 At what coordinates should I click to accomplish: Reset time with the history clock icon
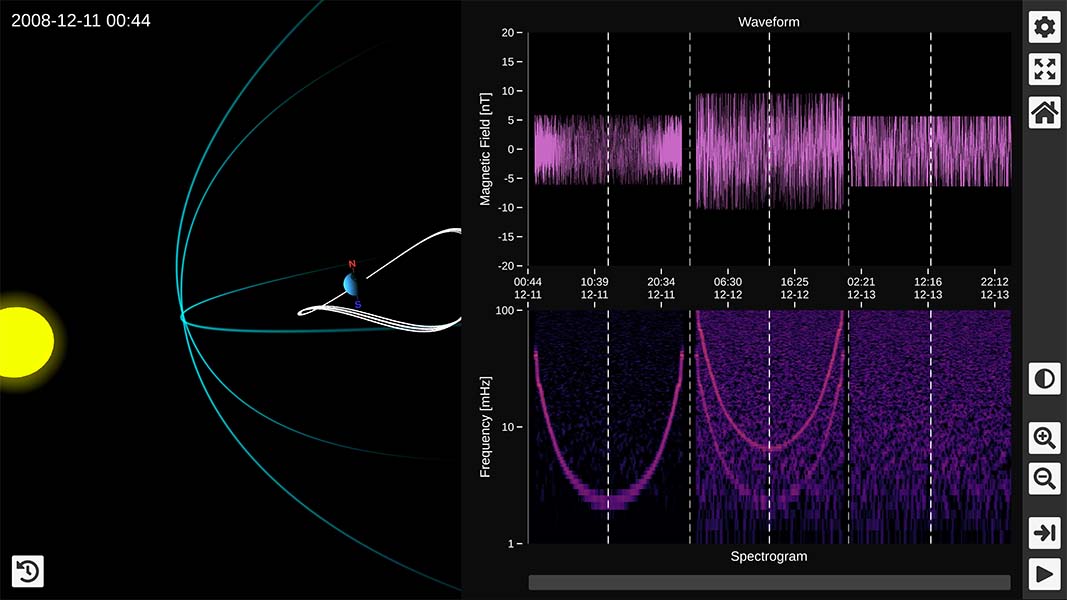(x=28, y=571)
